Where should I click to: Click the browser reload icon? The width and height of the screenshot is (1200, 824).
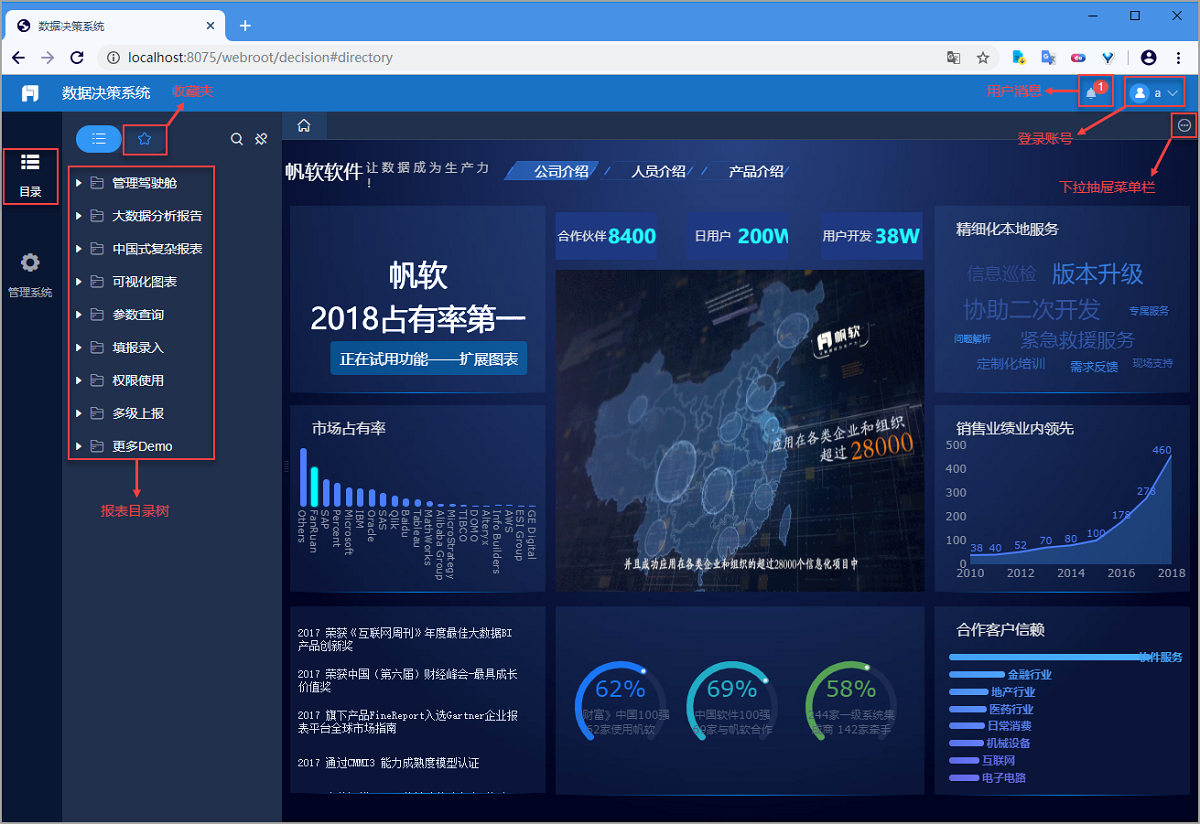click(77, 57)
